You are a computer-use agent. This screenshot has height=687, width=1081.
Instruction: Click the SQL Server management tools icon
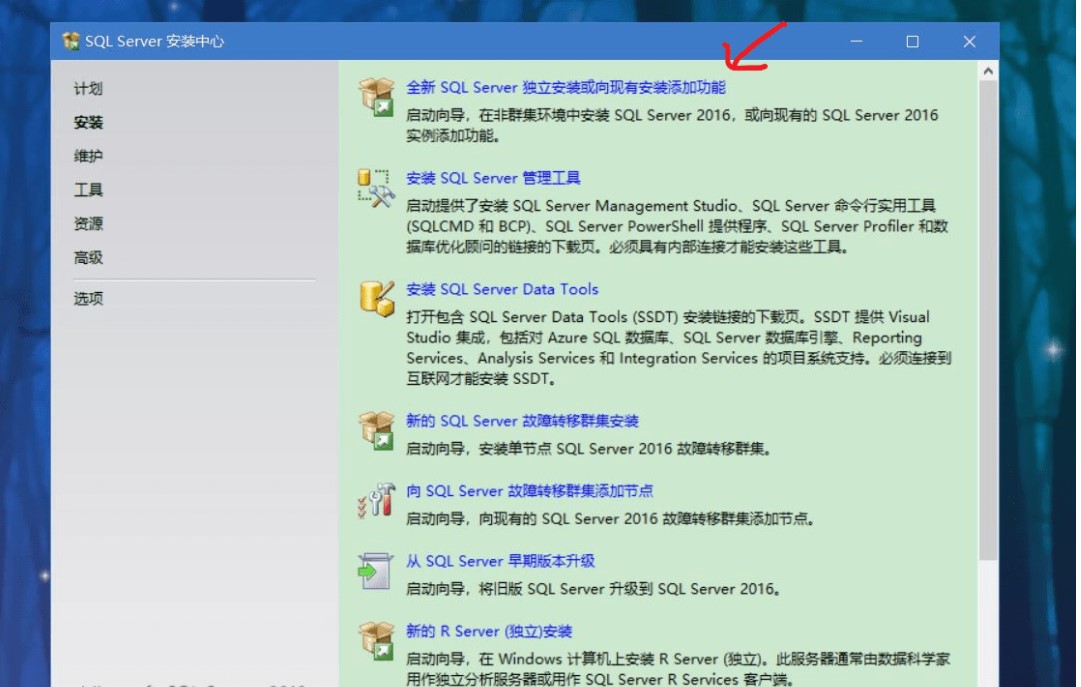pos(376,188)
